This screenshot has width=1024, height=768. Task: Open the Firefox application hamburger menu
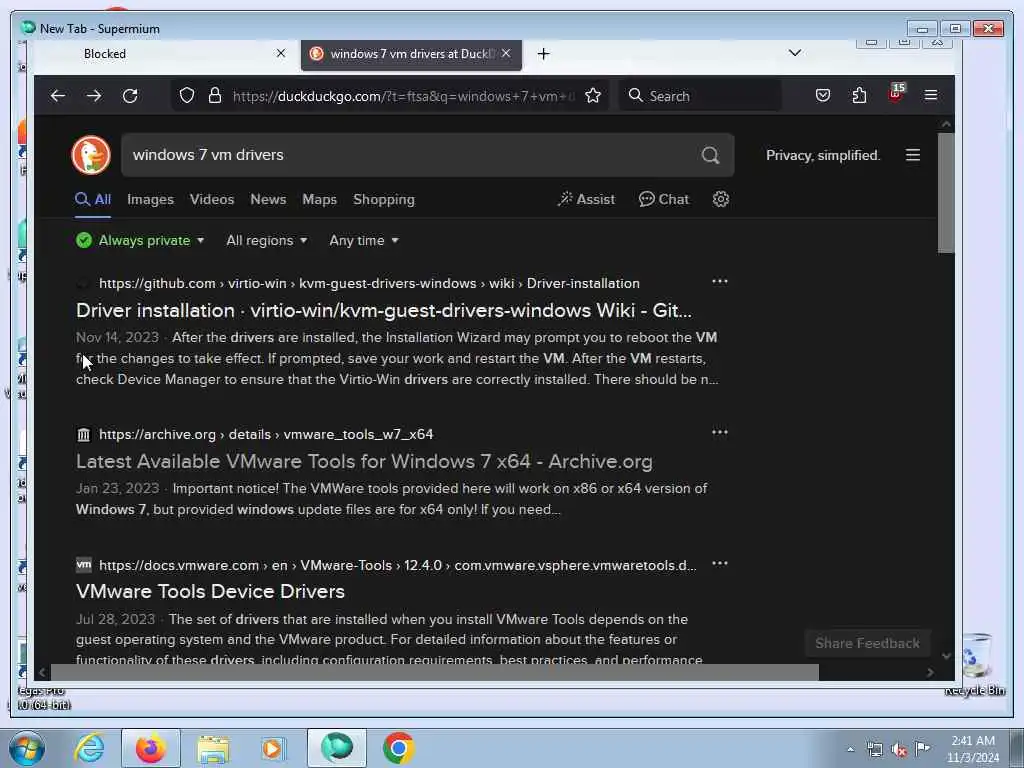(x=931, y=96)
